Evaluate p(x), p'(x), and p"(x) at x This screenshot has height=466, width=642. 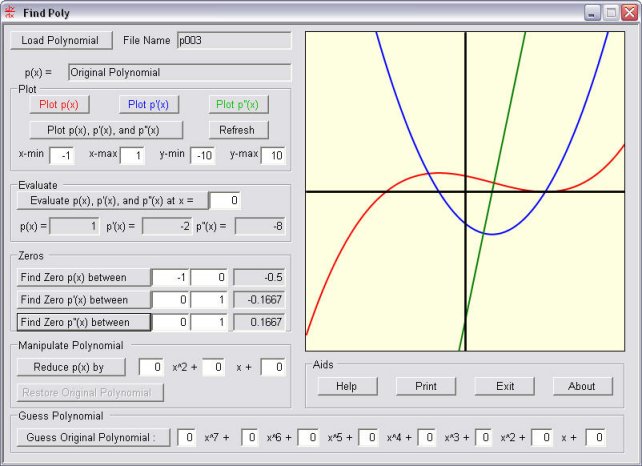pos(111,201)
